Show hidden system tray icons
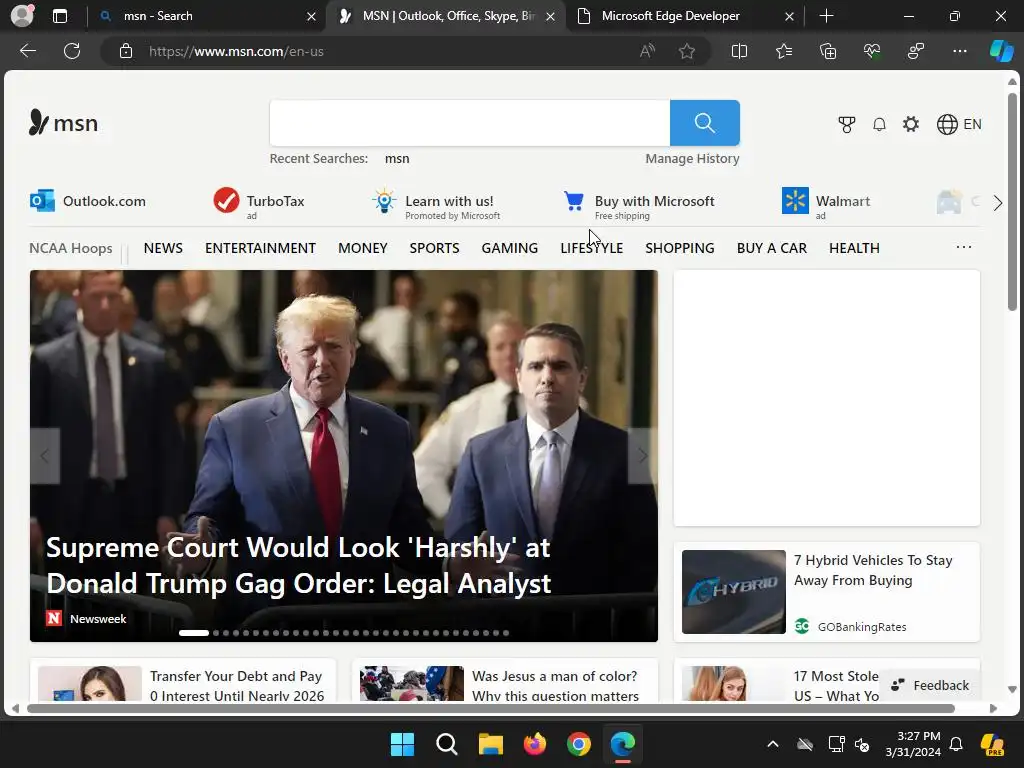Image resolution: width=1024 pixels, height=768 pixels. pos(773,744)
